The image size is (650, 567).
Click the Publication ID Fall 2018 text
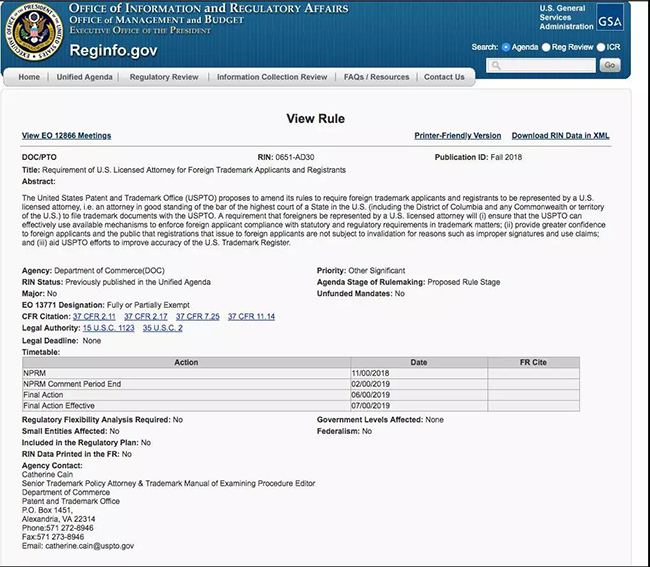click(x=478, y=157)
